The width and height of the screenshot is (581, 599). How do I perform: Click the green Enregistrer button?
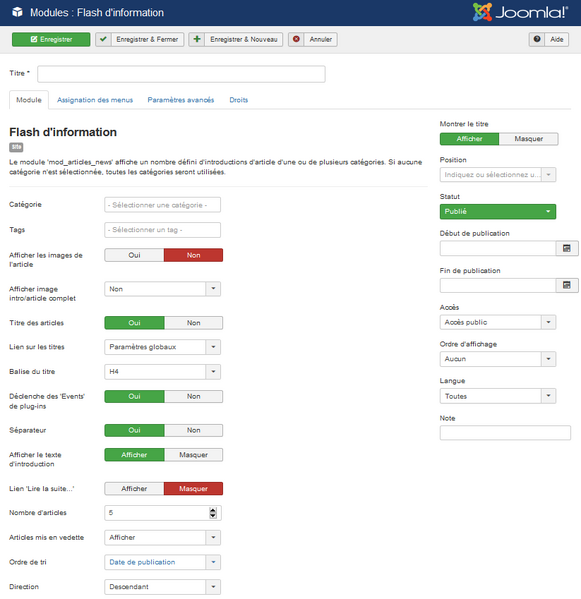pos(51,39)
